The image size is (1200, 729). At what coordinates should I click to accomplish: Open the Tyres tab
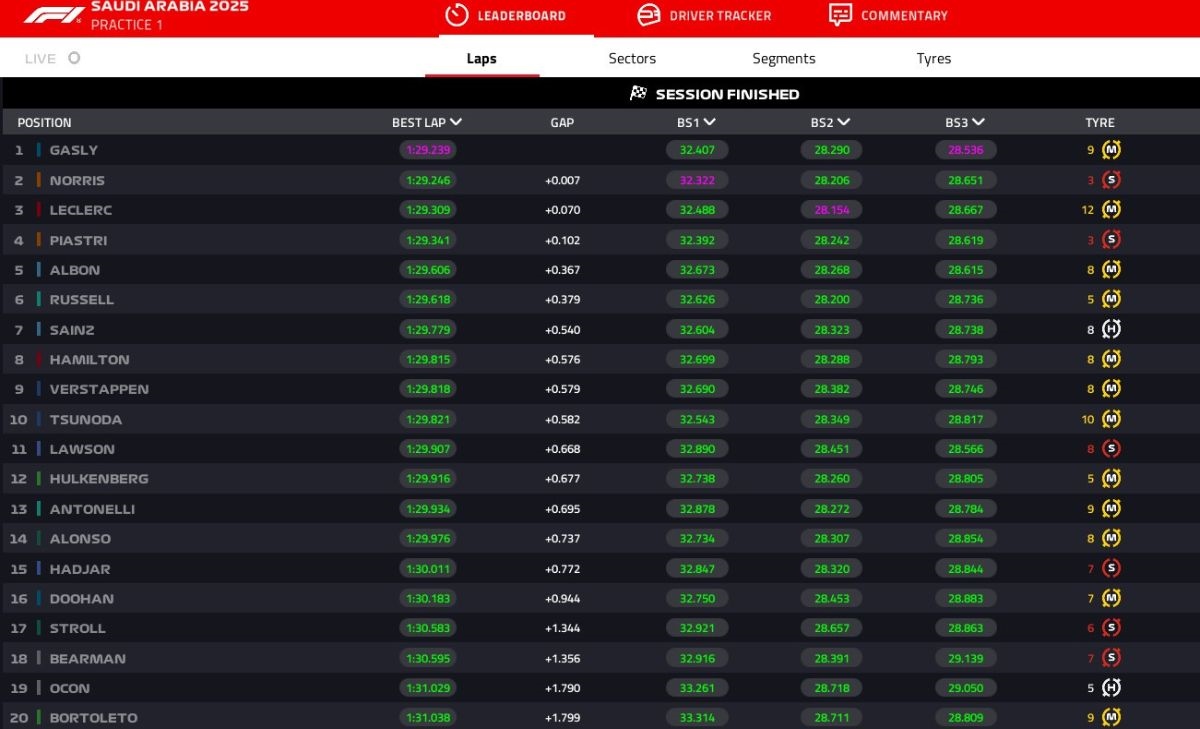(932, 58)
